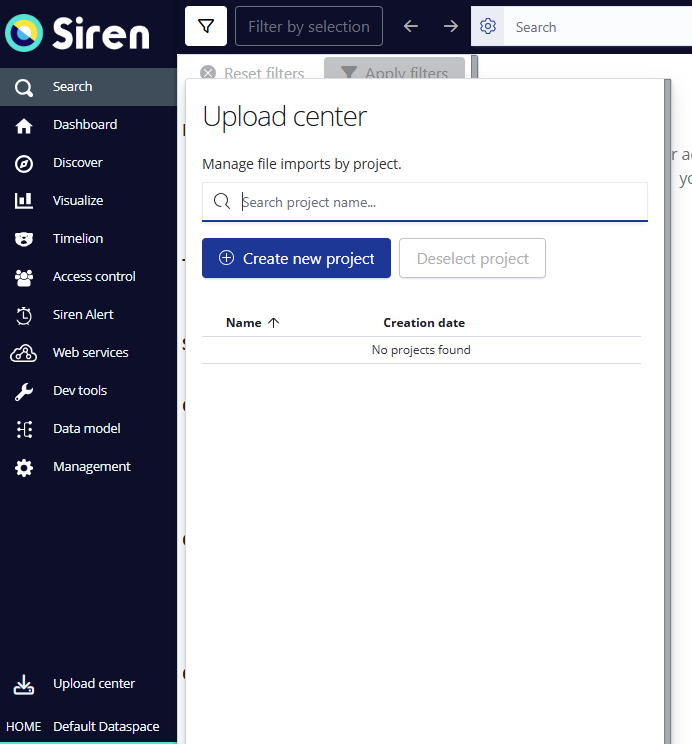The image size is (692, 744).
Task: Click the filter funnel icon button
Action: click(x=206, y=26)
